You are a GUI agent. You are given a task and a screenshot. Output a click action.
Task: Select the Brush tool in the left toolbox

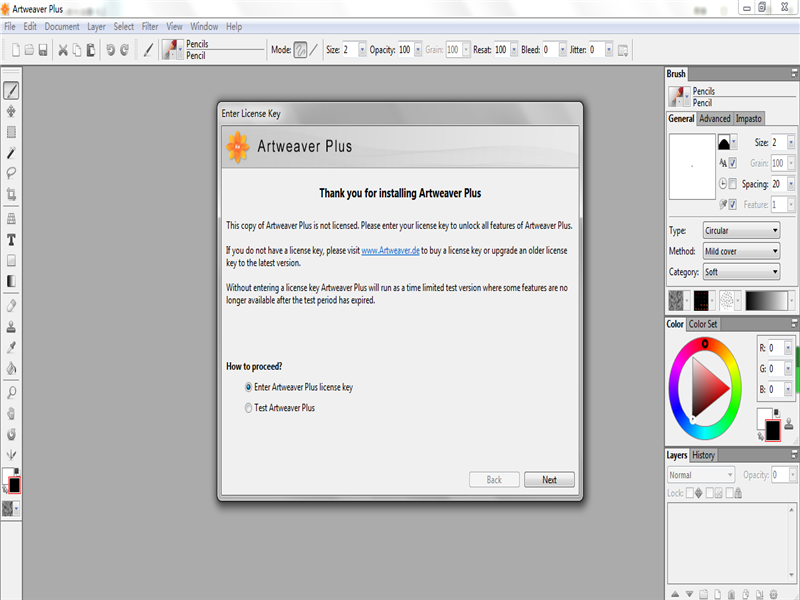(x=11, y=91)
